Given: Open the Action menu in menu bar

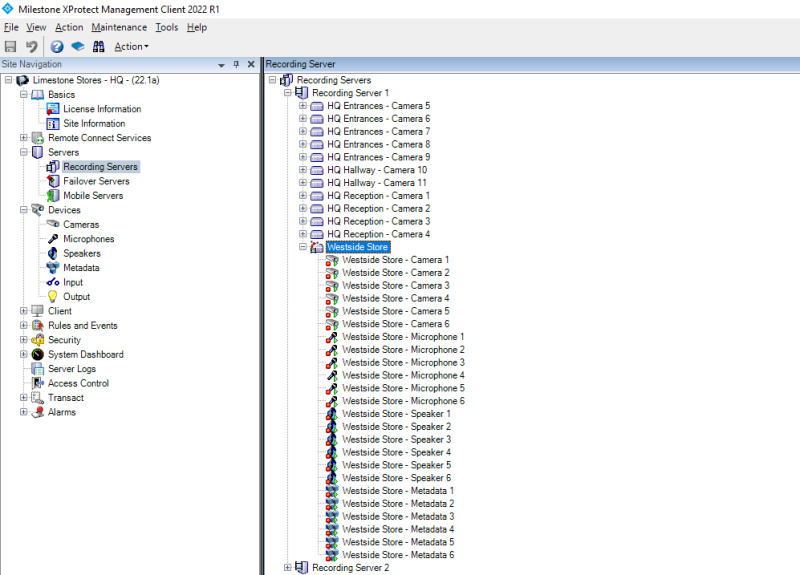Looking at the screenshot, I should pos(69,27).
